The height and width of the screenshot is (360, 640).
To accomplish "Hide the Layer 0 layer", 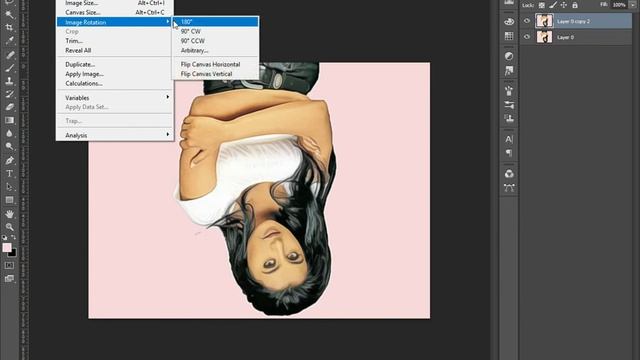I will (527, 37).
